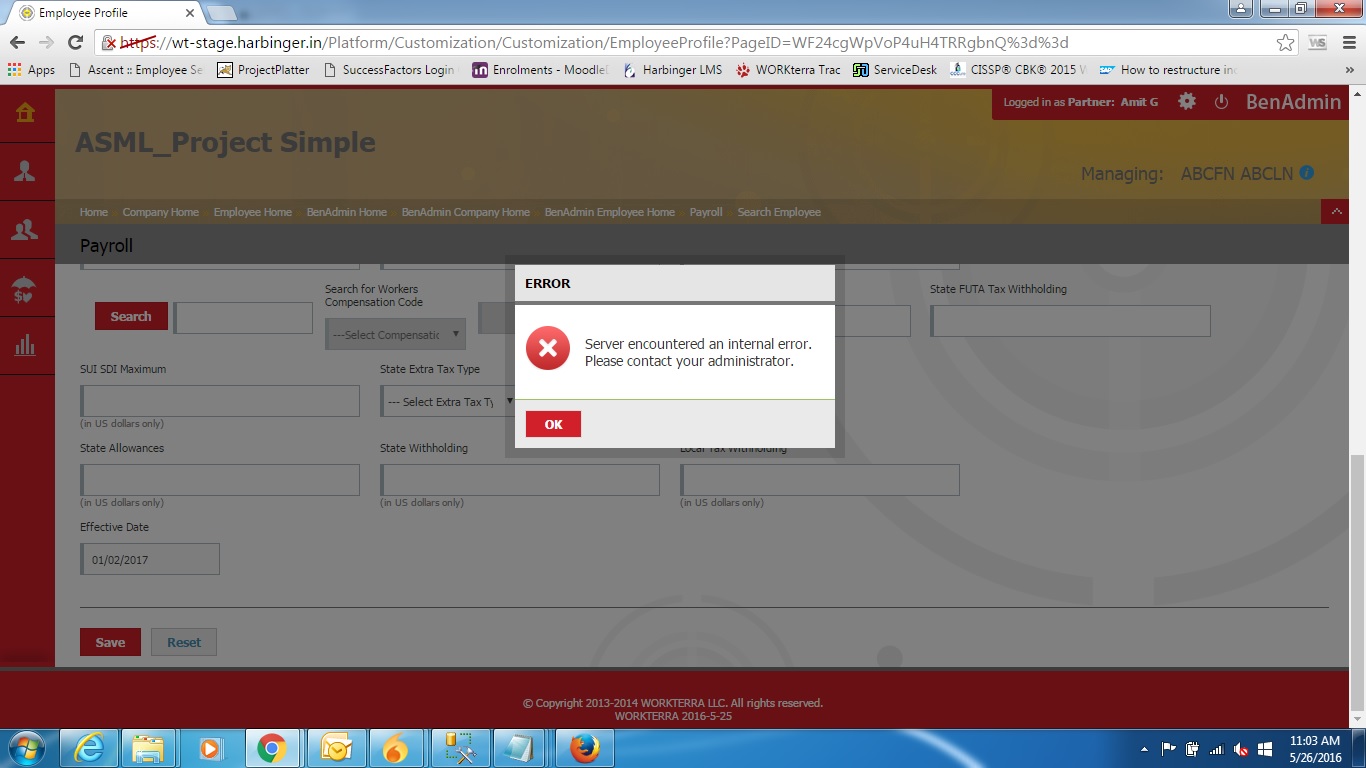The image size is (1366, 768).
Task: Click the home icon in left sidebar
Action: [26, 112]
